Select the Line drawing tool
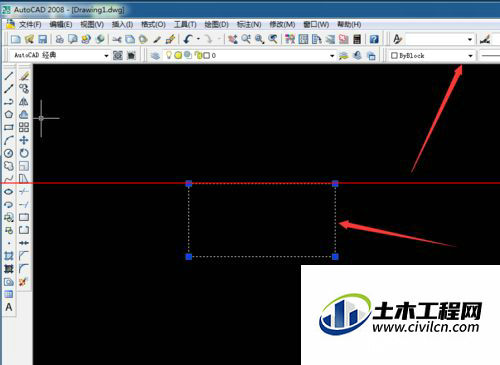The width and height of the screenshot is (500, 365). (x=9, y=76)
